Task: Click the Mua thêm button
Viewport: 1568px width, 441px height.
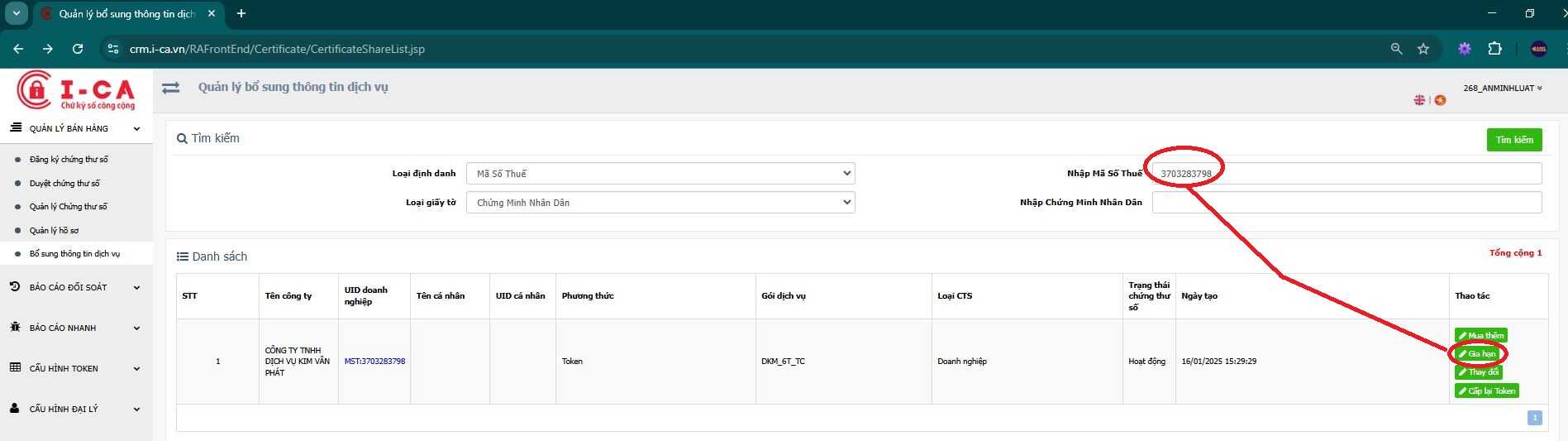Action: (x=1481, y=335)
